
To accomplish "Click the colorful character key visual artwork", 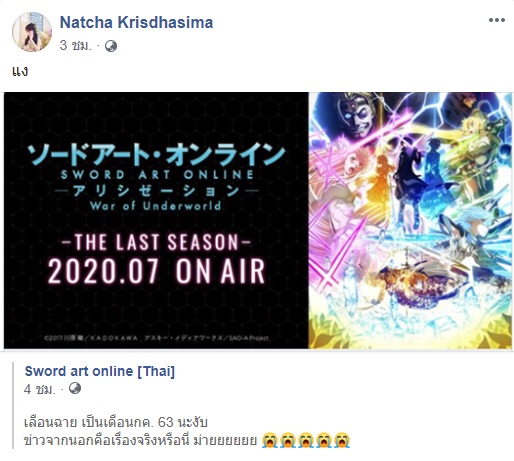I will 410,220.
